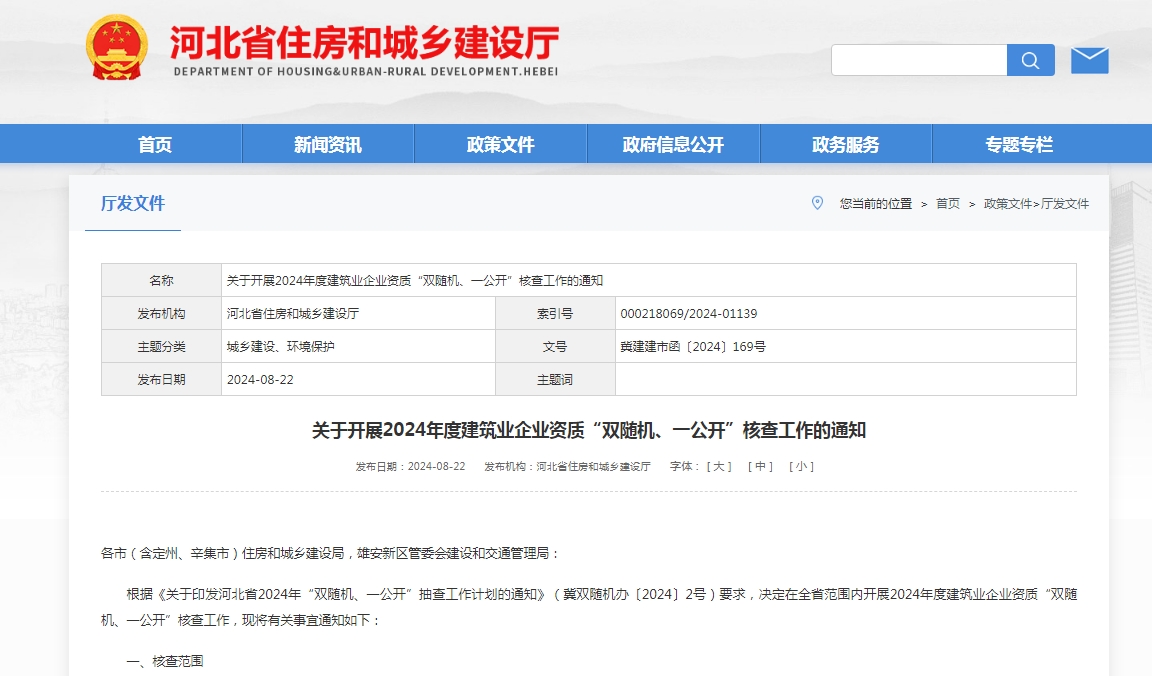Set article font size to 中
1152x676 pixels.
tap(761, 465)
